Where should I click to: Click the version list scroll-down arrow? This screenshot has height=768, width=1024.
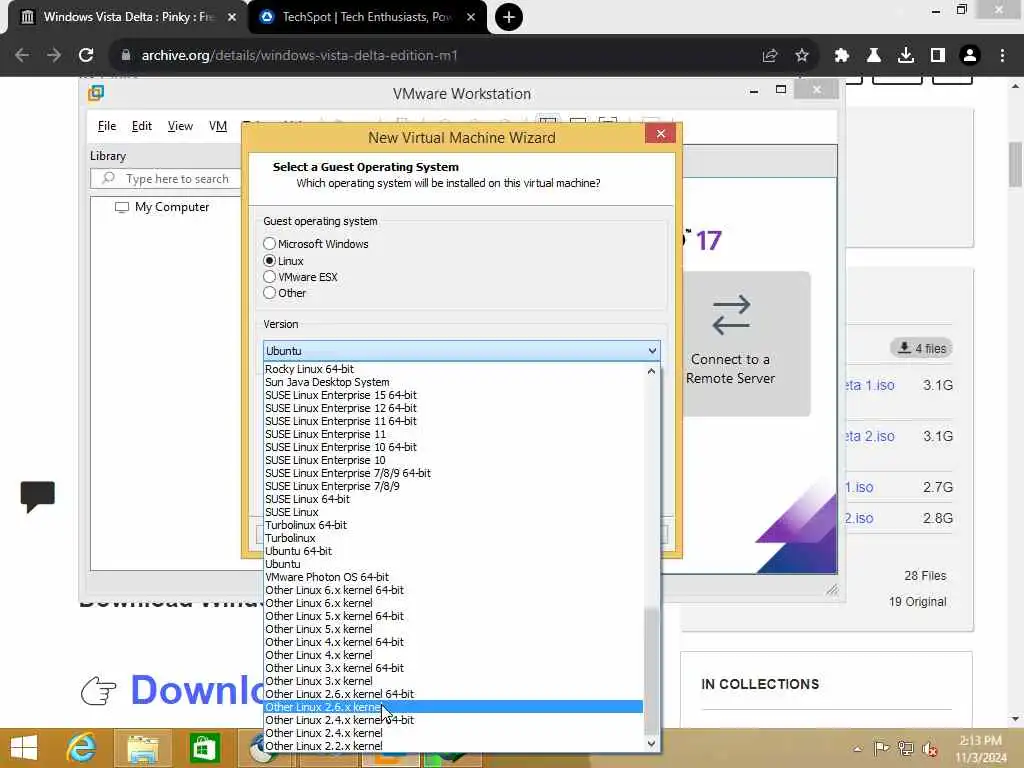pyautogui.click(x=651, y=744)
